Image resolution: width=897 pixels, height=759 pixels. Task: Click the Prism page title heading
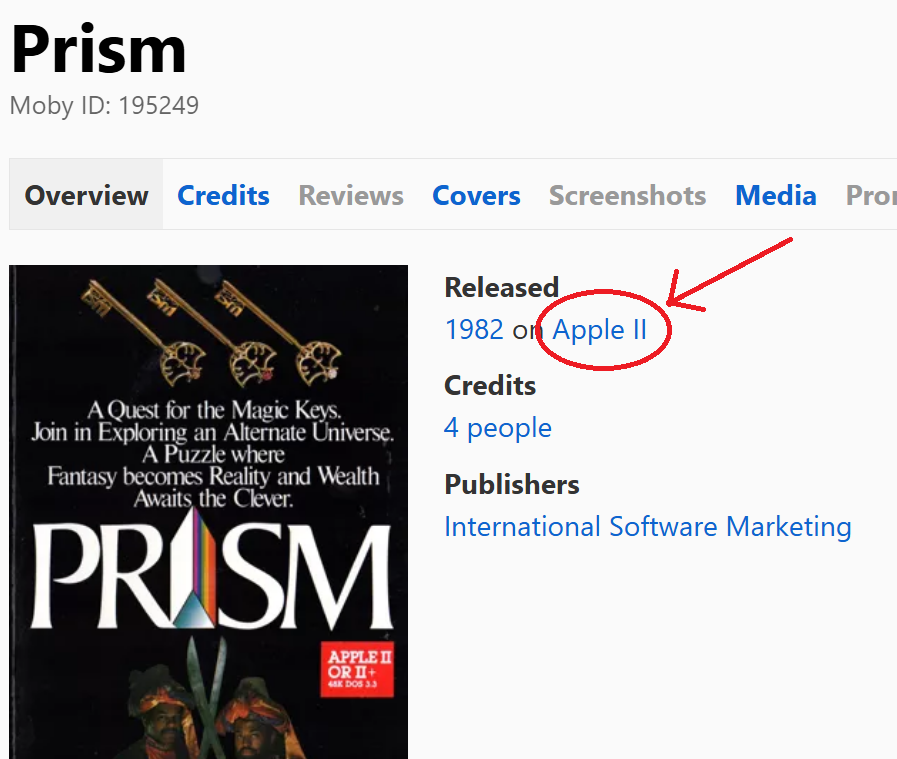(x=98, y=50)
